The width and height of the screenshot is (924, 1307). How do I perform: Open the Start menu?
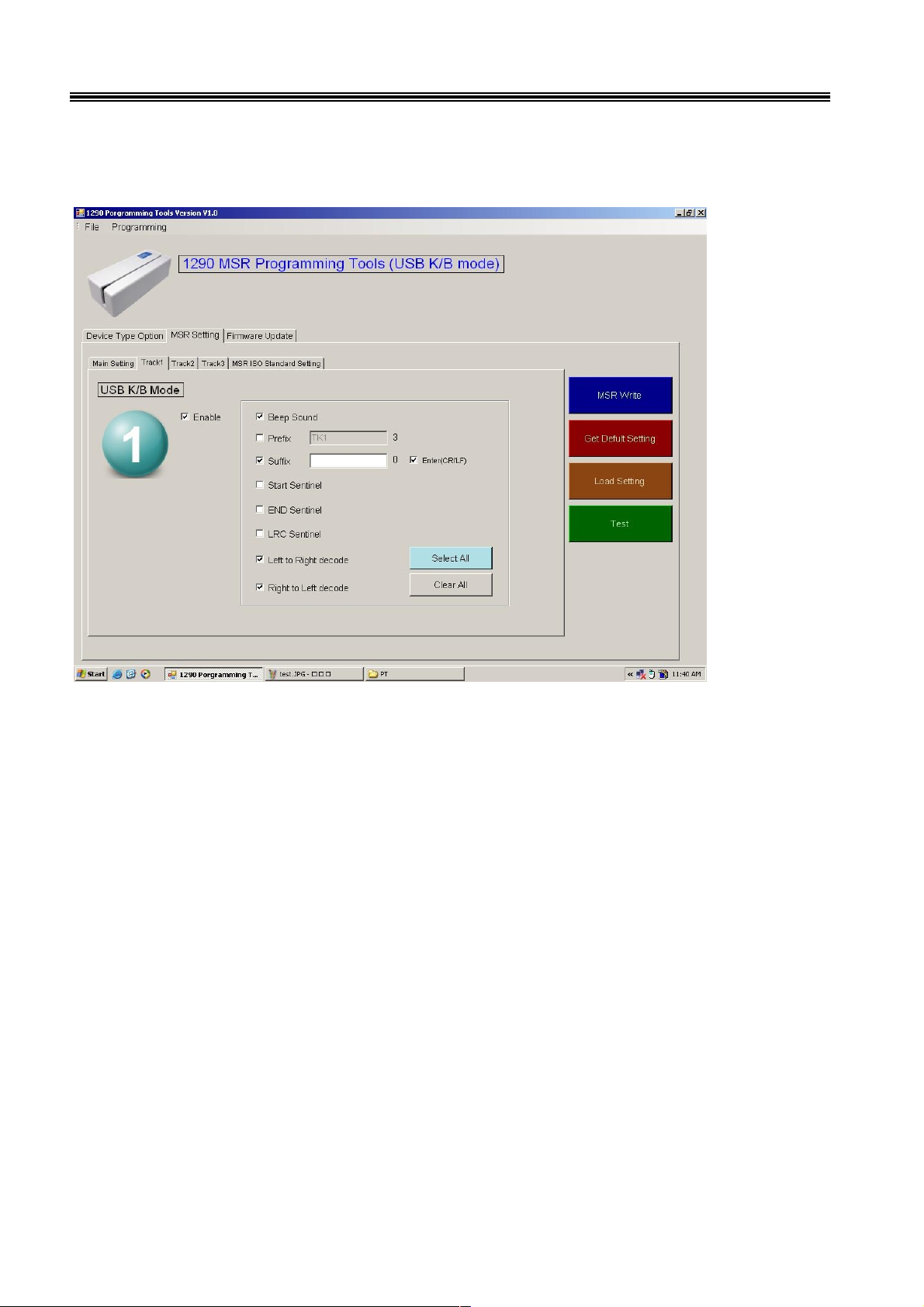click(91, 674)
